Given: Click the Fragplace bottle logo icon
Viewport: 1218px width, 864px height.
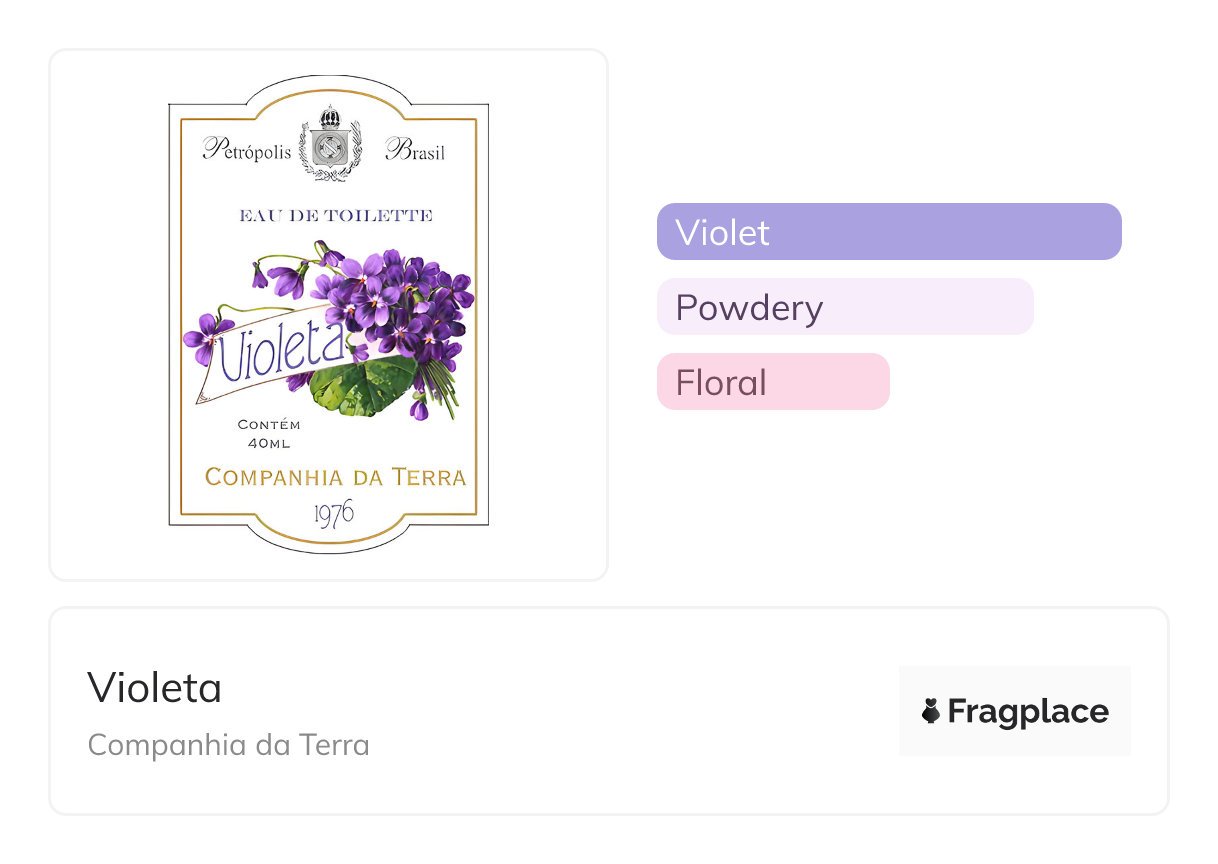Looking at the screenshot, I should pyautogui.click(x=931, y=711).
